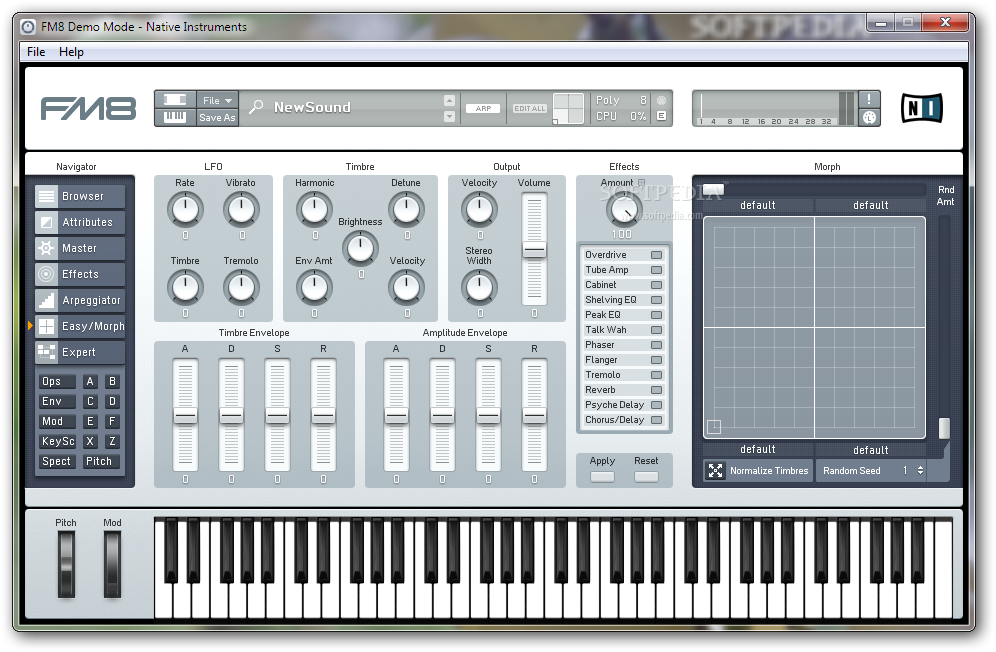Click the clock icon below panic button

[869, 117]
